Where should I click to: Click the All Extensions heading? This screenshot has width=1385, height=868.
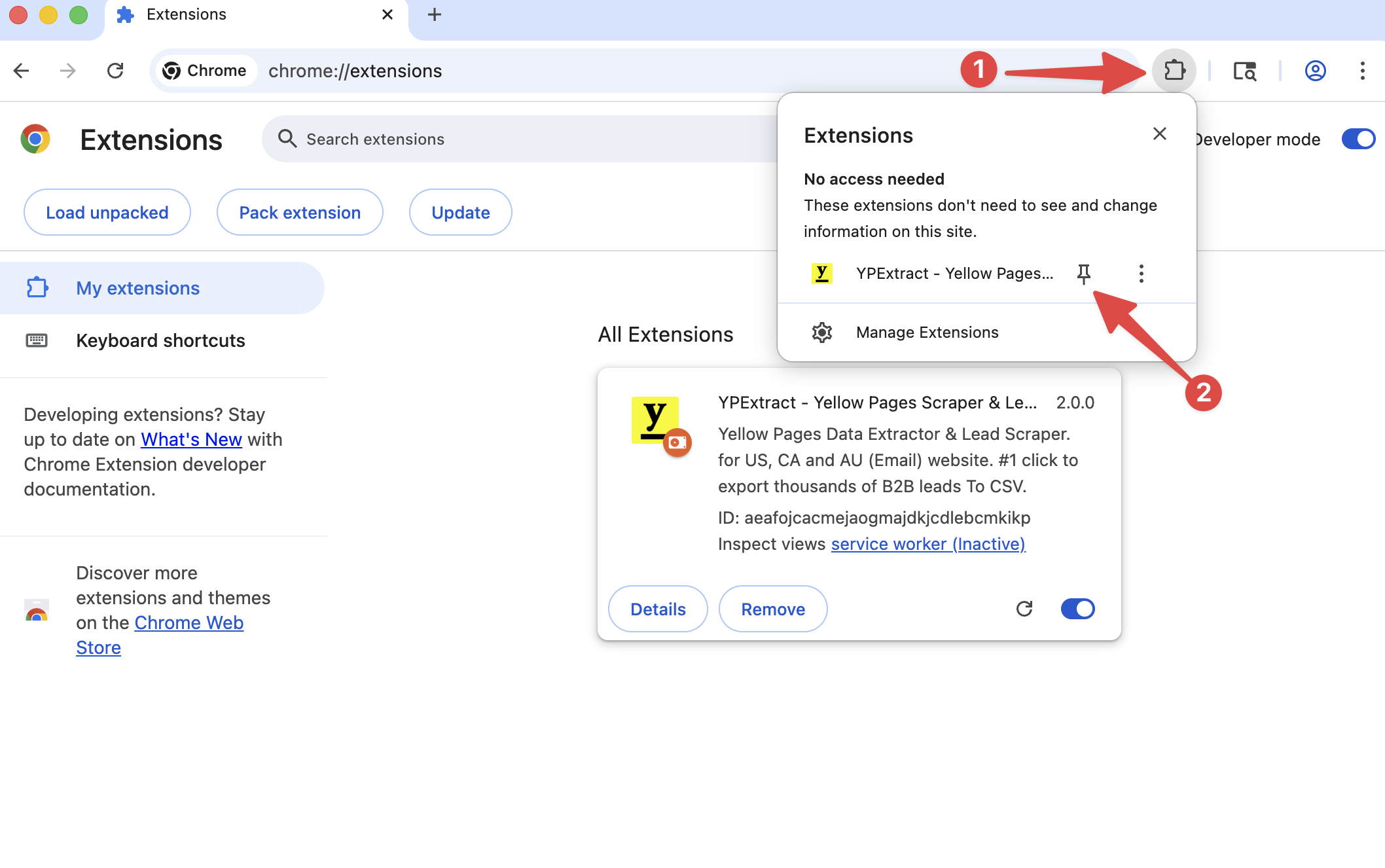[x=666, y=335]
